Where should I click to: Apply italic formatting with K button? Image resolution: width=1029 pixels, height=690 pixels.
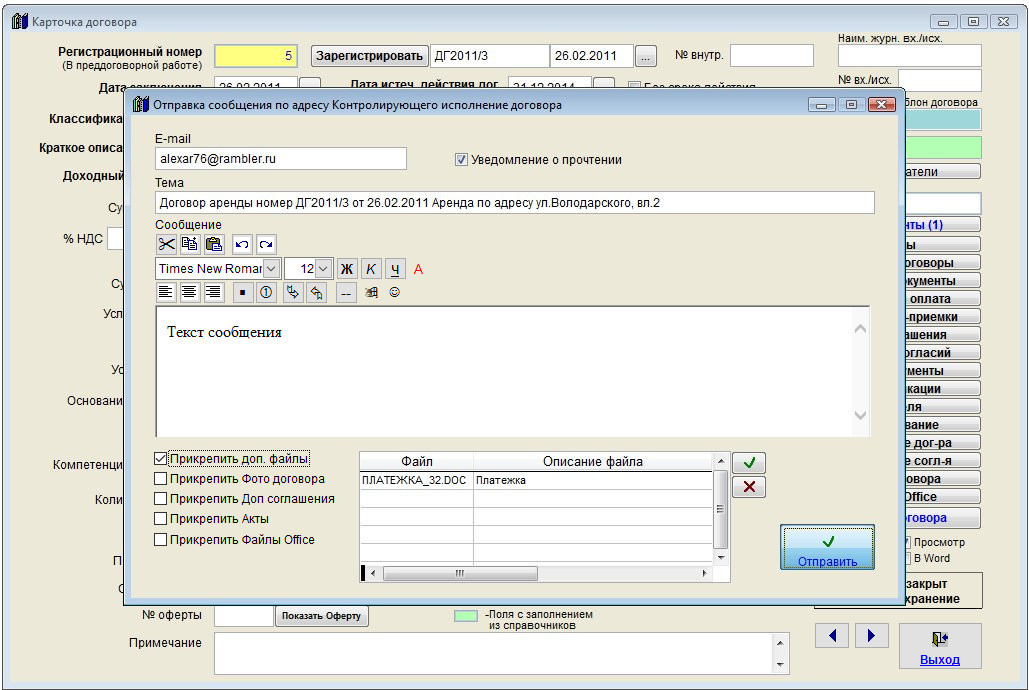coord(371,268)
